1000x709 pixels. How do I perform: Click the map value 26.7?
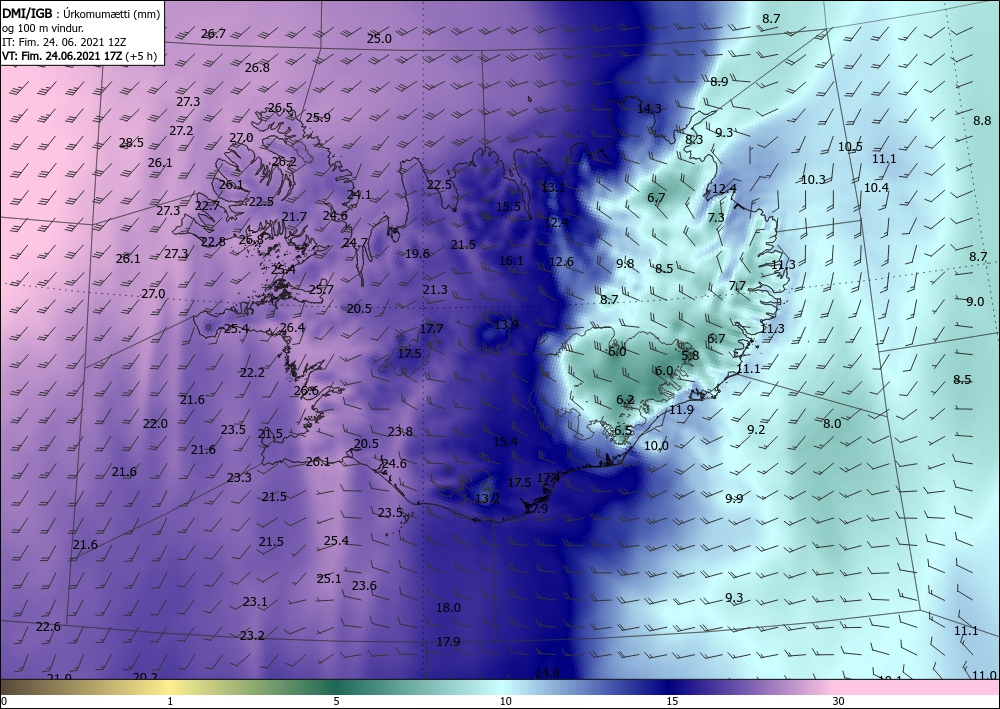[213, 34]
